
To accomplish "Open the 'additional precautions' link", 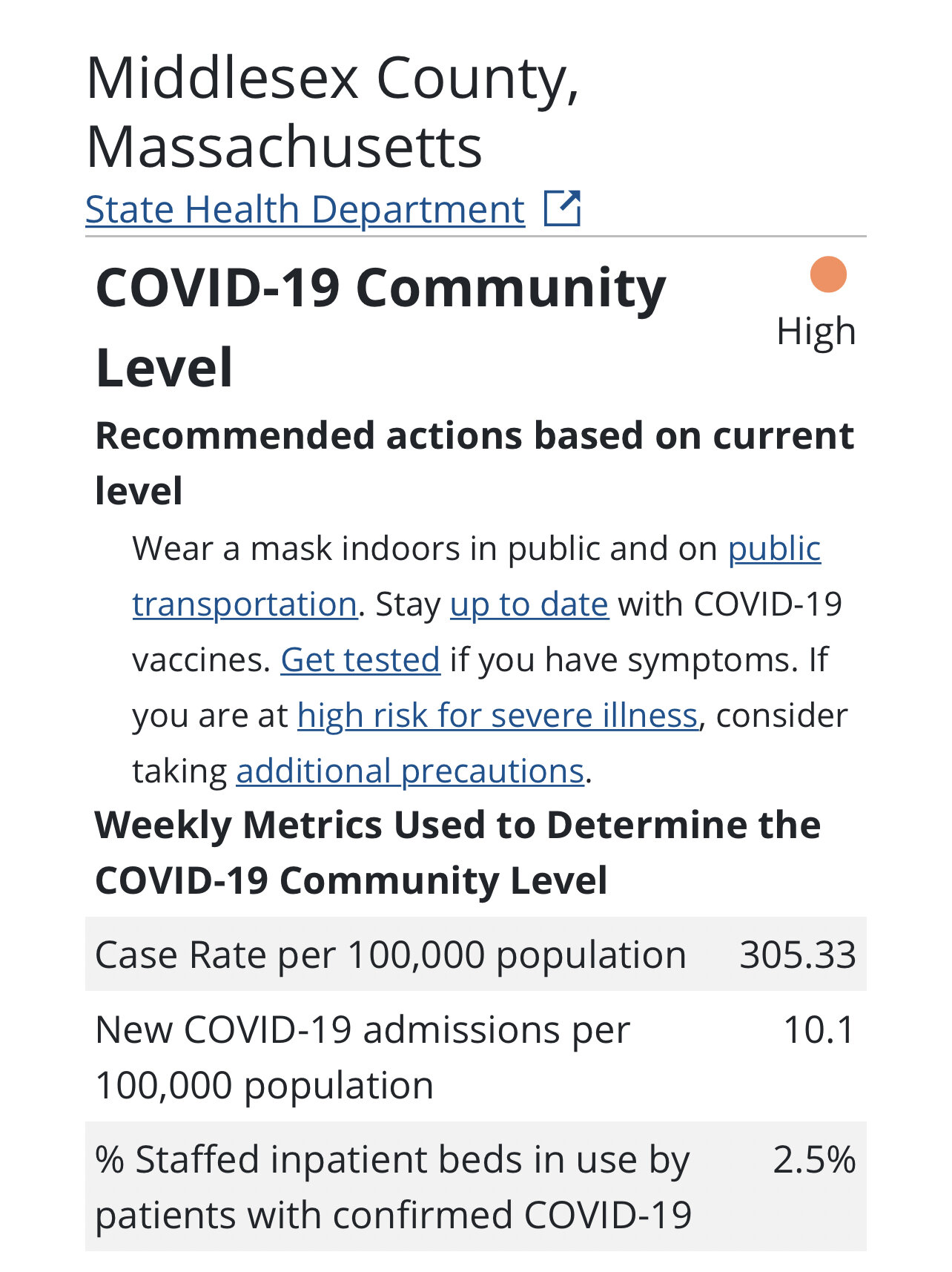I will 410,771.
